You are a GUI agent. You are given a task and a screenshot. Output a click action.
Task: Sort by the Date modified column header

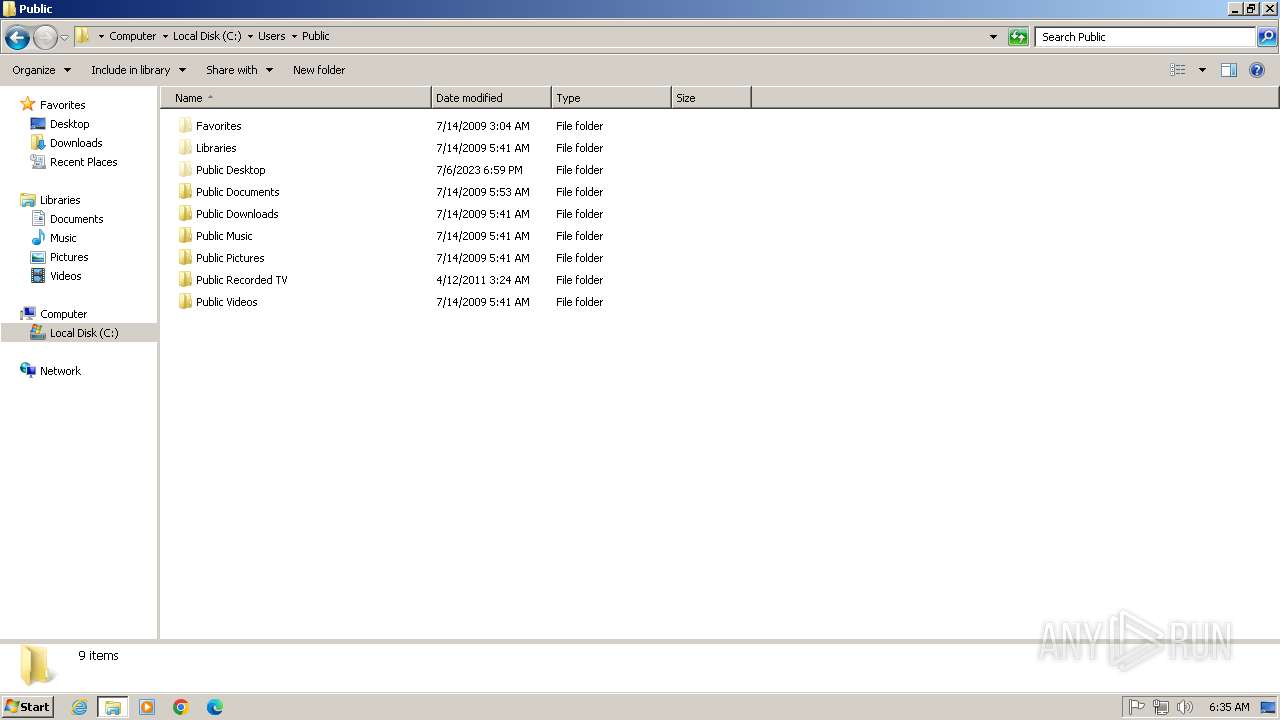coord(491,98)
